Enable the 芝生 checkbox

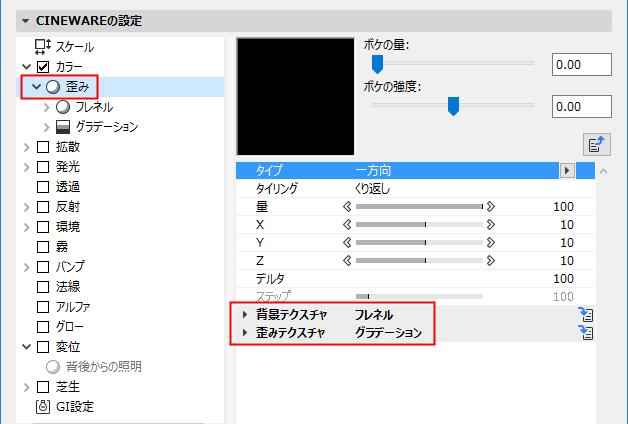click(43, 387)
